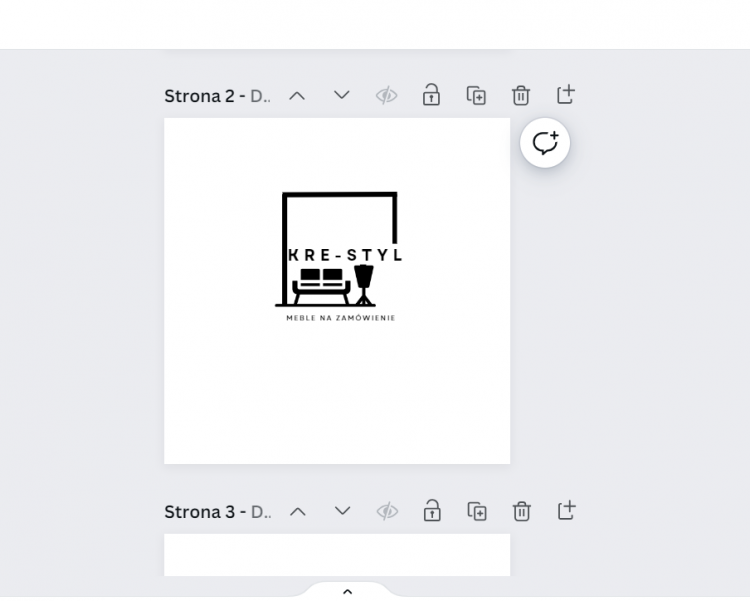Duplicate page 3
The width and height of the screenshot is (750, 601).
pos(477,511)
